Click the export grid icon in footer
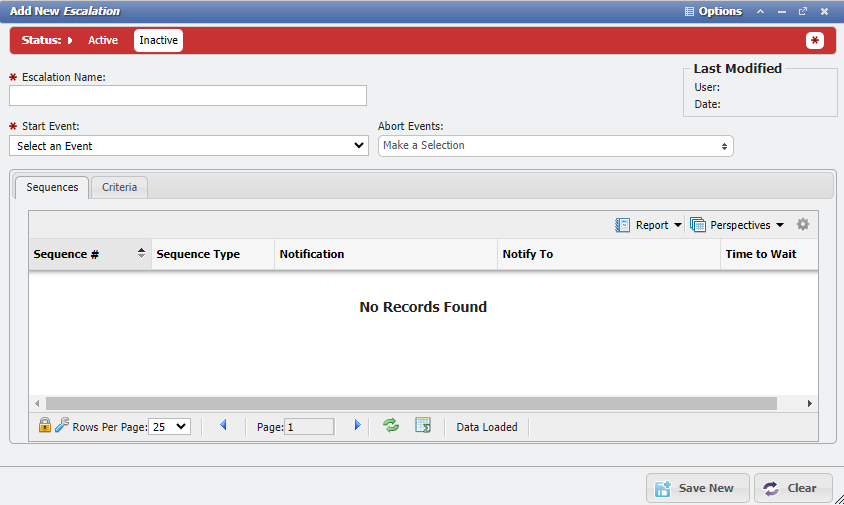844x505 pixels. (x=423, y=426)
